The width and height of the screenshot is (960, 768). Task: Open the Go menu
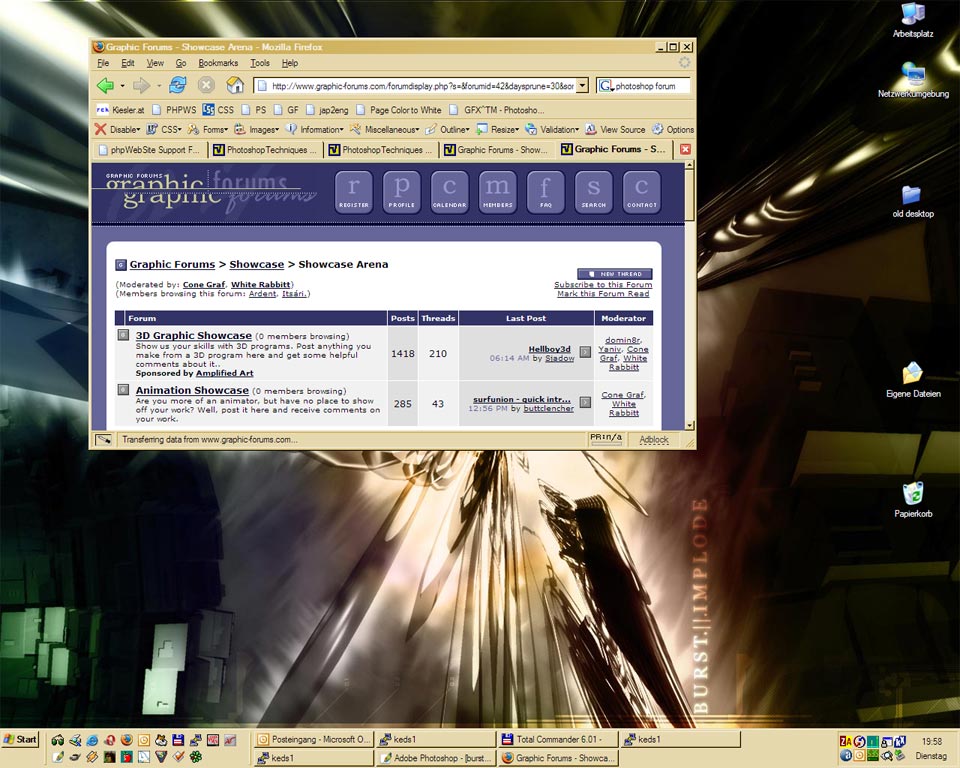pos(181,63)
